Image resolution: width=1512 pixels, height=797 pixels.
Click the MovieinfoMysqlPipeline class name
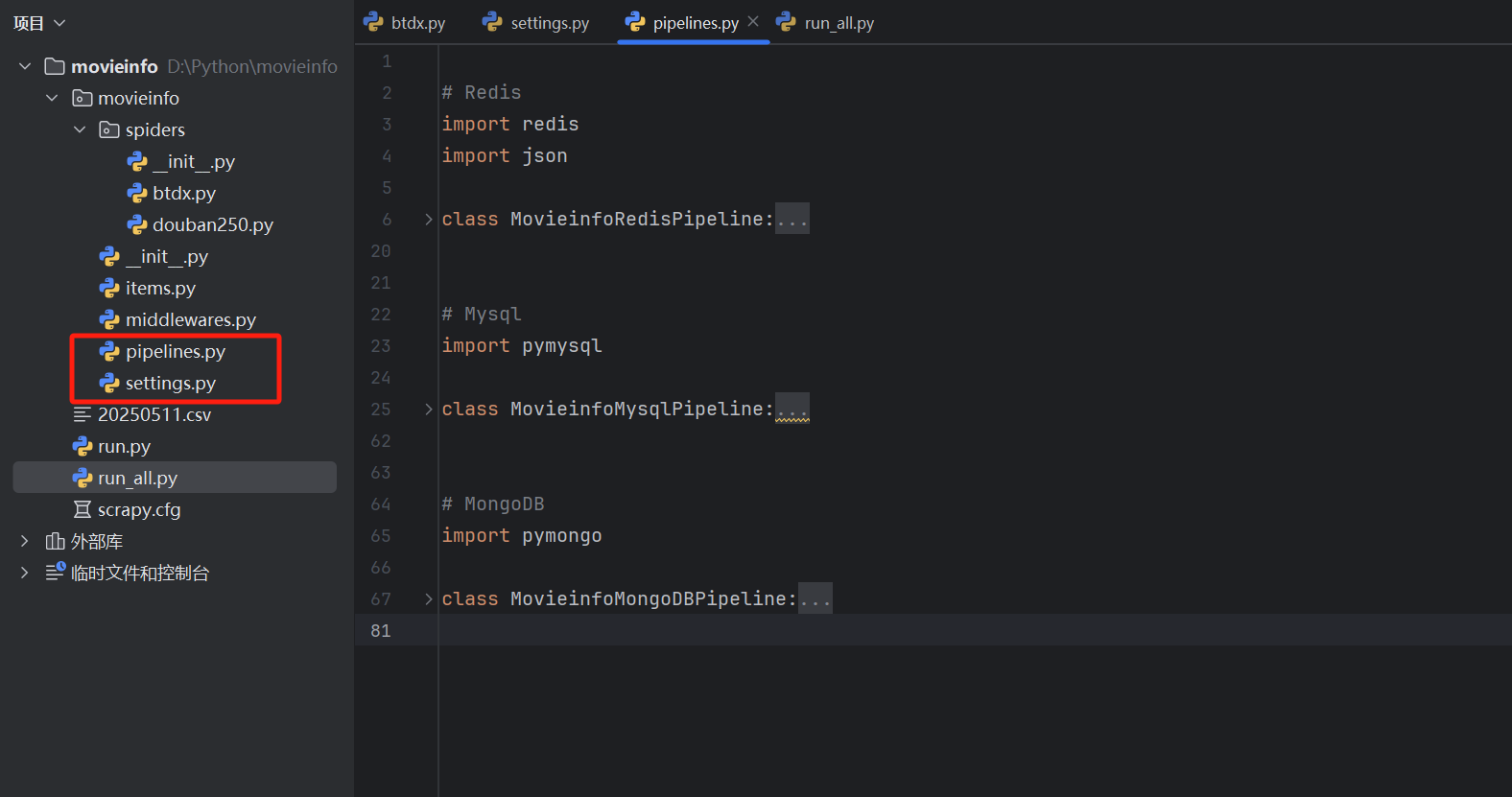tap(637, 409)
